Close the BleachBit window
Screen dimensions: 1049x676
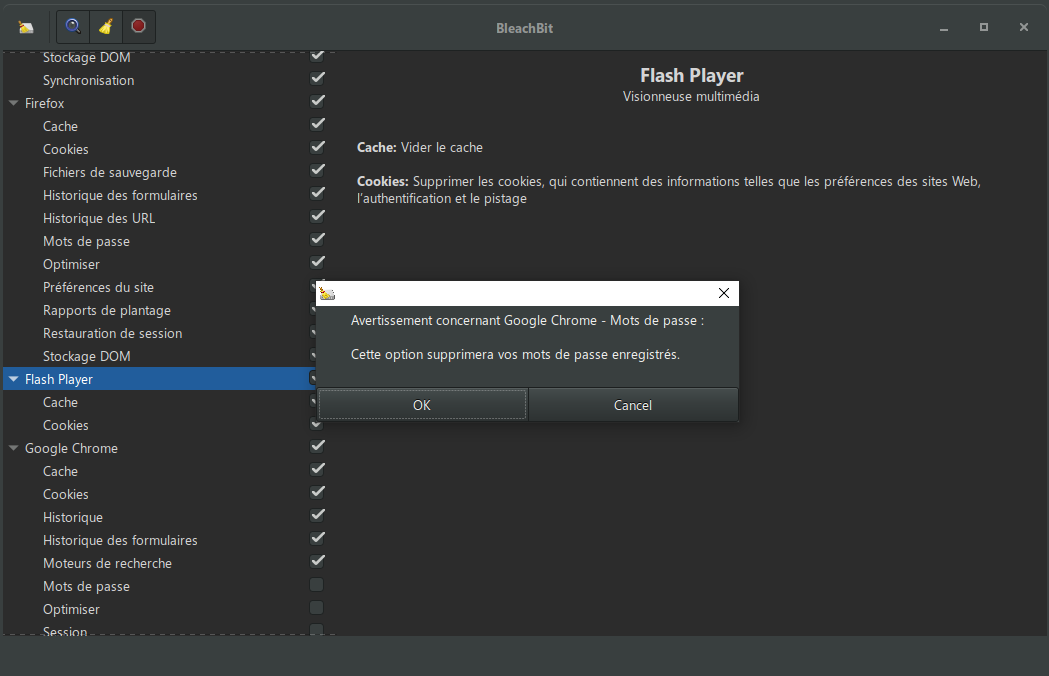(x=1024, y=27)
